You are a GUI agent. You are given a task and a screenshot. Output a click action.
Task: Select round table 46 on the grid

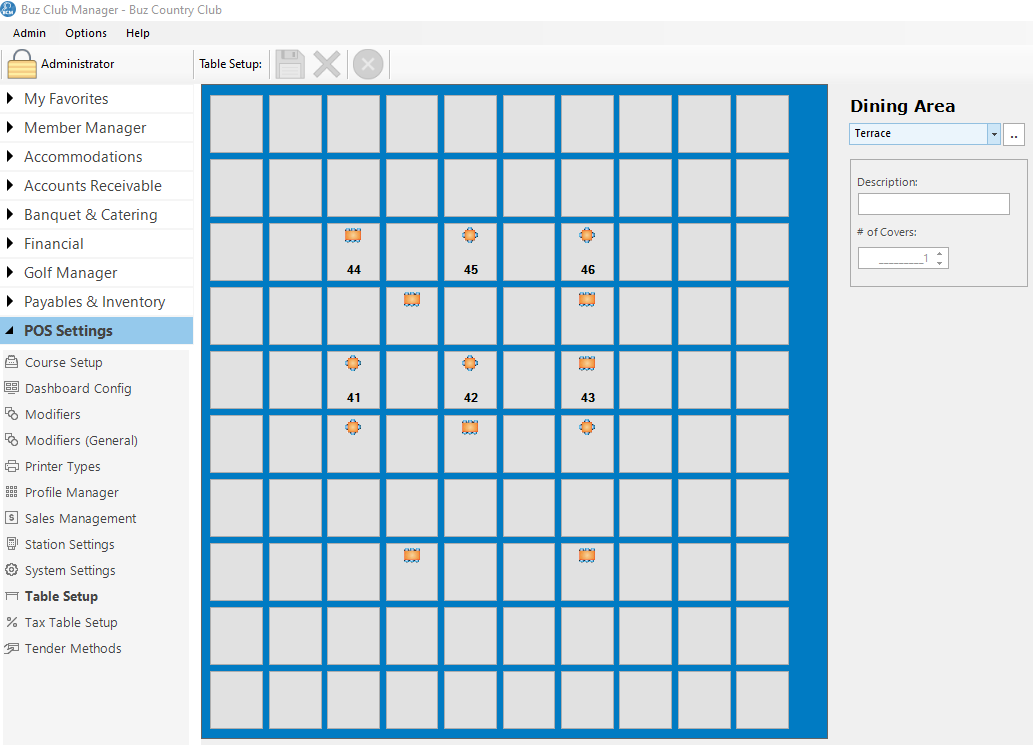coord(587,236)
